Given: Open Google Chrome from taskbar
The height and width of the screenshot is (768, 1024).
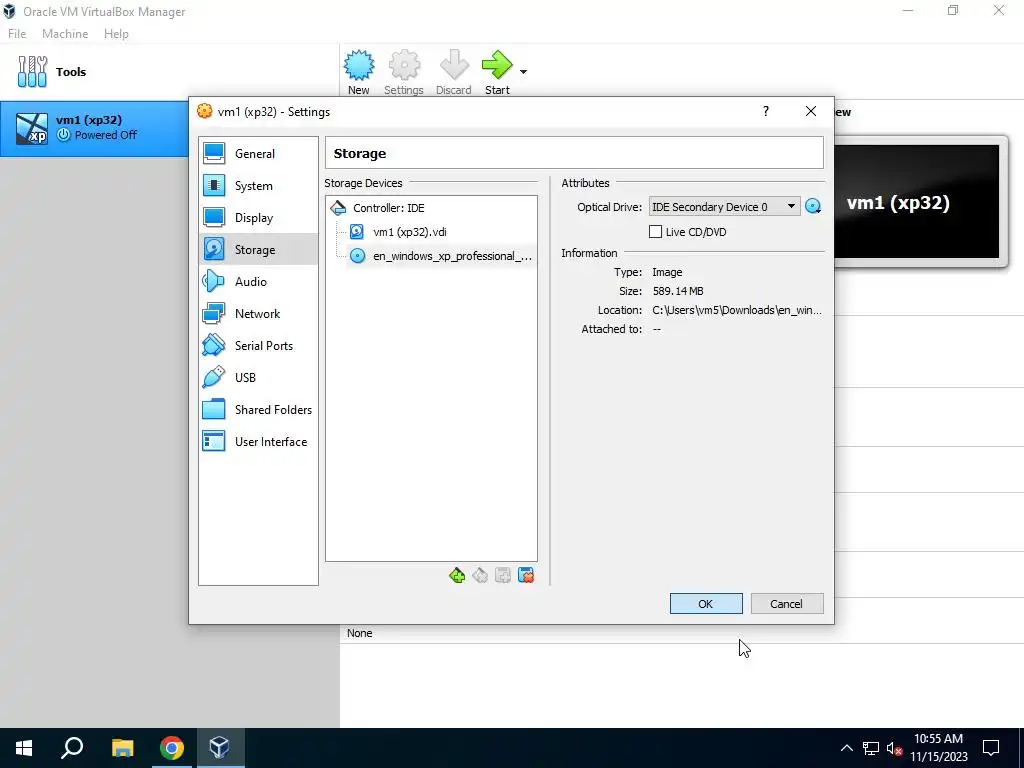Looking at the screenshot, I should (172, 748).
